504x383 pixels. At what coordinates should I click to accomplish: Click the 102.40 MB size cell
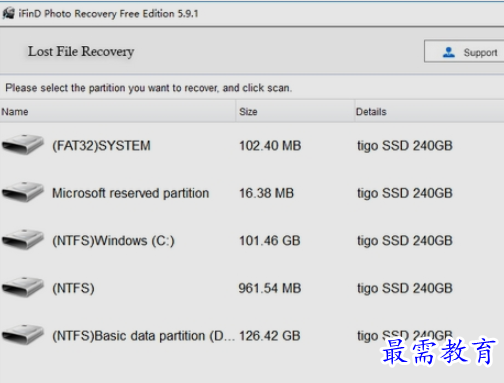[x=270, y=146]
